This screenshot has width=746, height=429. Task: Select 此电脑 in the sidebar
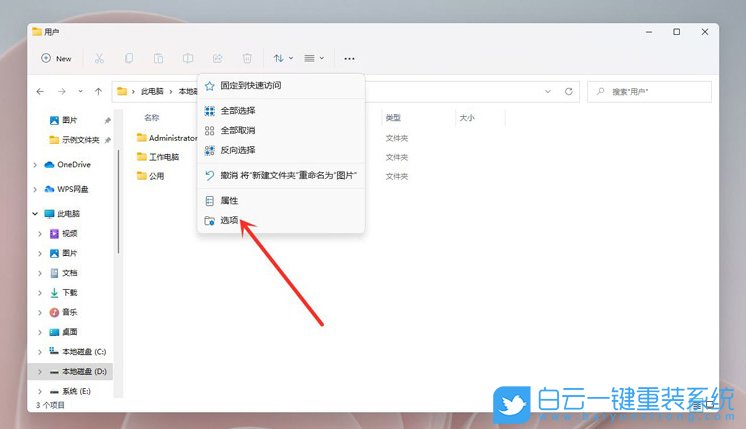[x=69, y=214]
